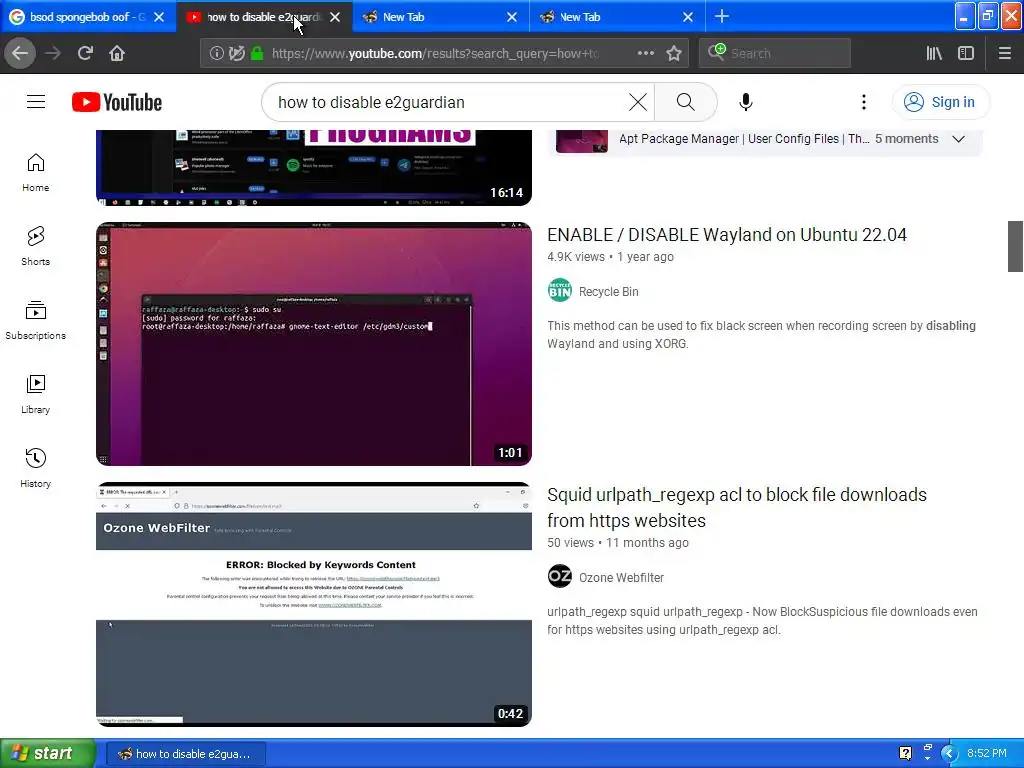Image resolution: width=1024 pixels, height=768 pixels.
Task: Click the Apt Package Manager moments text
Action: pos(744,138)
